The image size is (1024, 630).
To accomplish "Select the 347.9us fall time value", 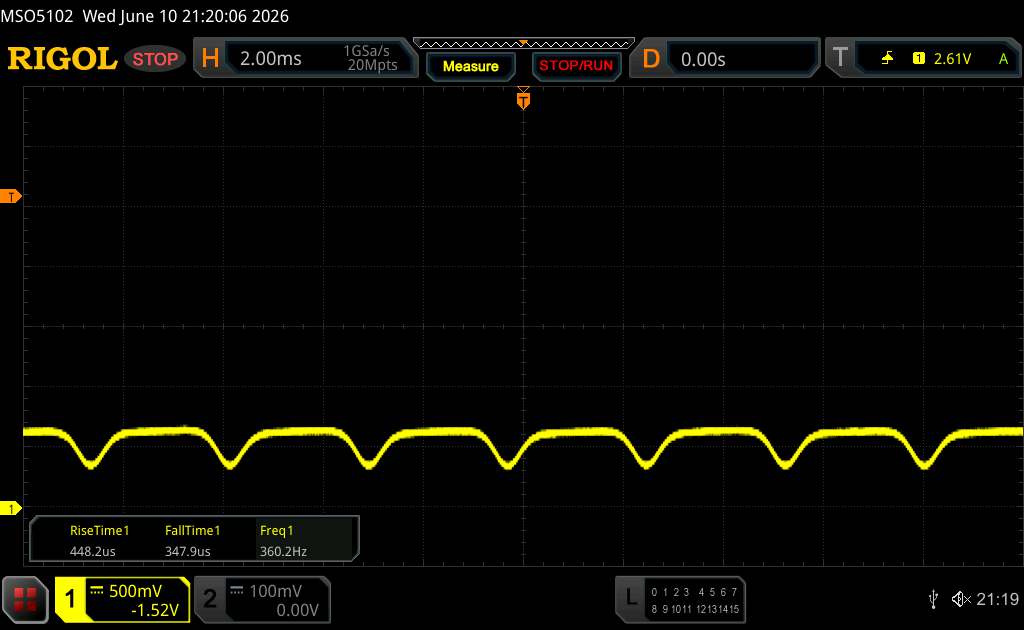I will pos(187,552).
